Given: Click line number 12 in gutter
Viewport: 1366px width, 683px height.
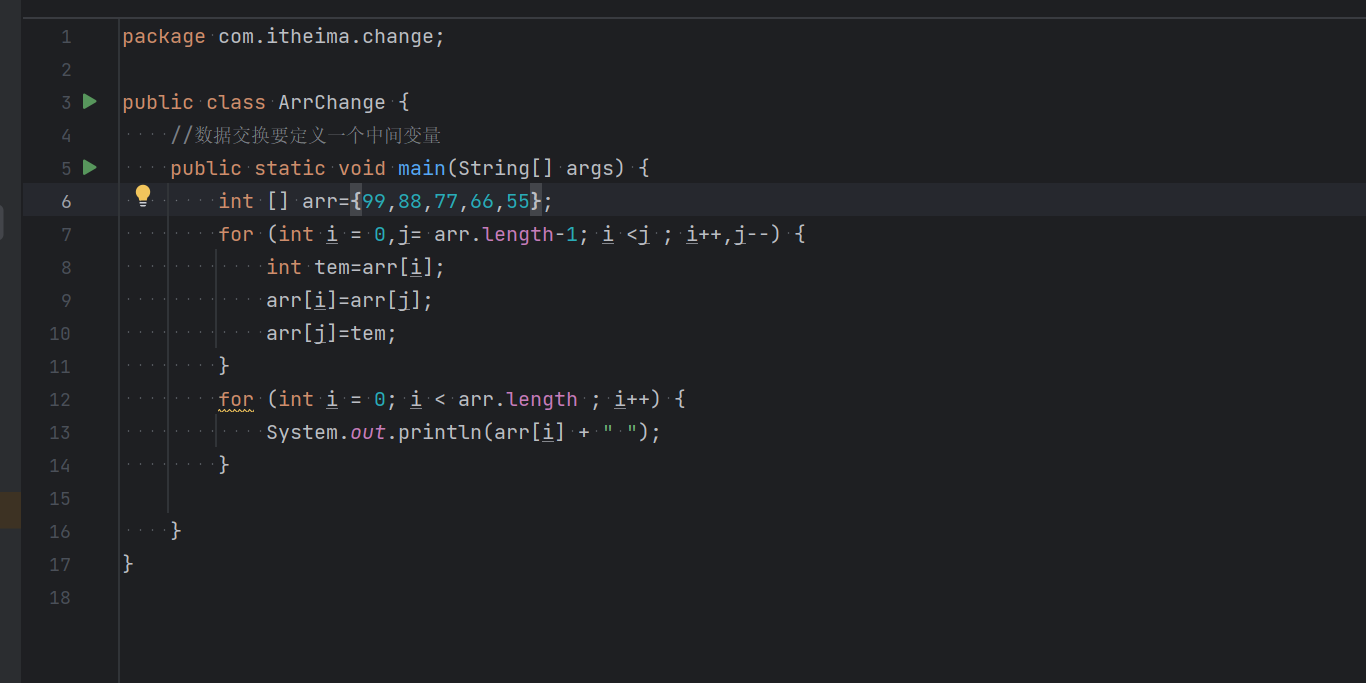Looking at the screenshot, I should point(60,400).
